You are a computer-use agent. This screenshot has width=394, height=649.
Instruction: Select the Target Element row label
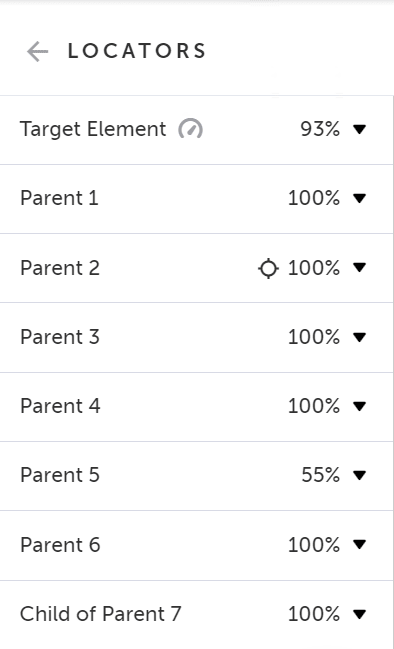[x=93, y=129]
